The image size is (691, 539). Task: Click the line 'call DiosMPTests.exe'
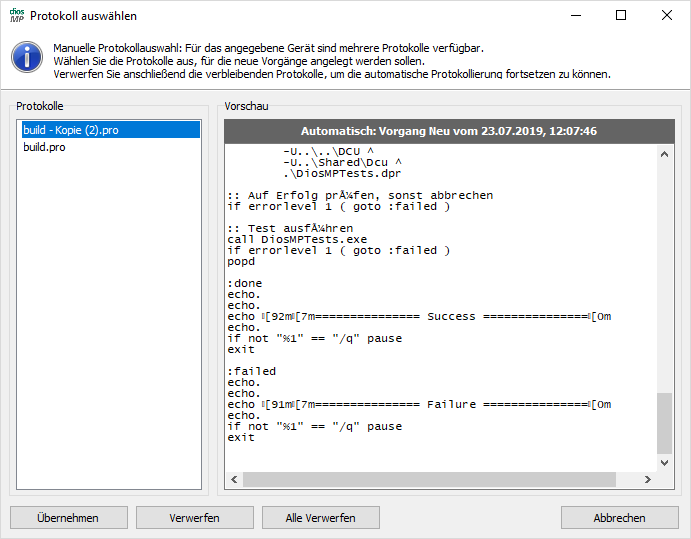tap(297, 239)
